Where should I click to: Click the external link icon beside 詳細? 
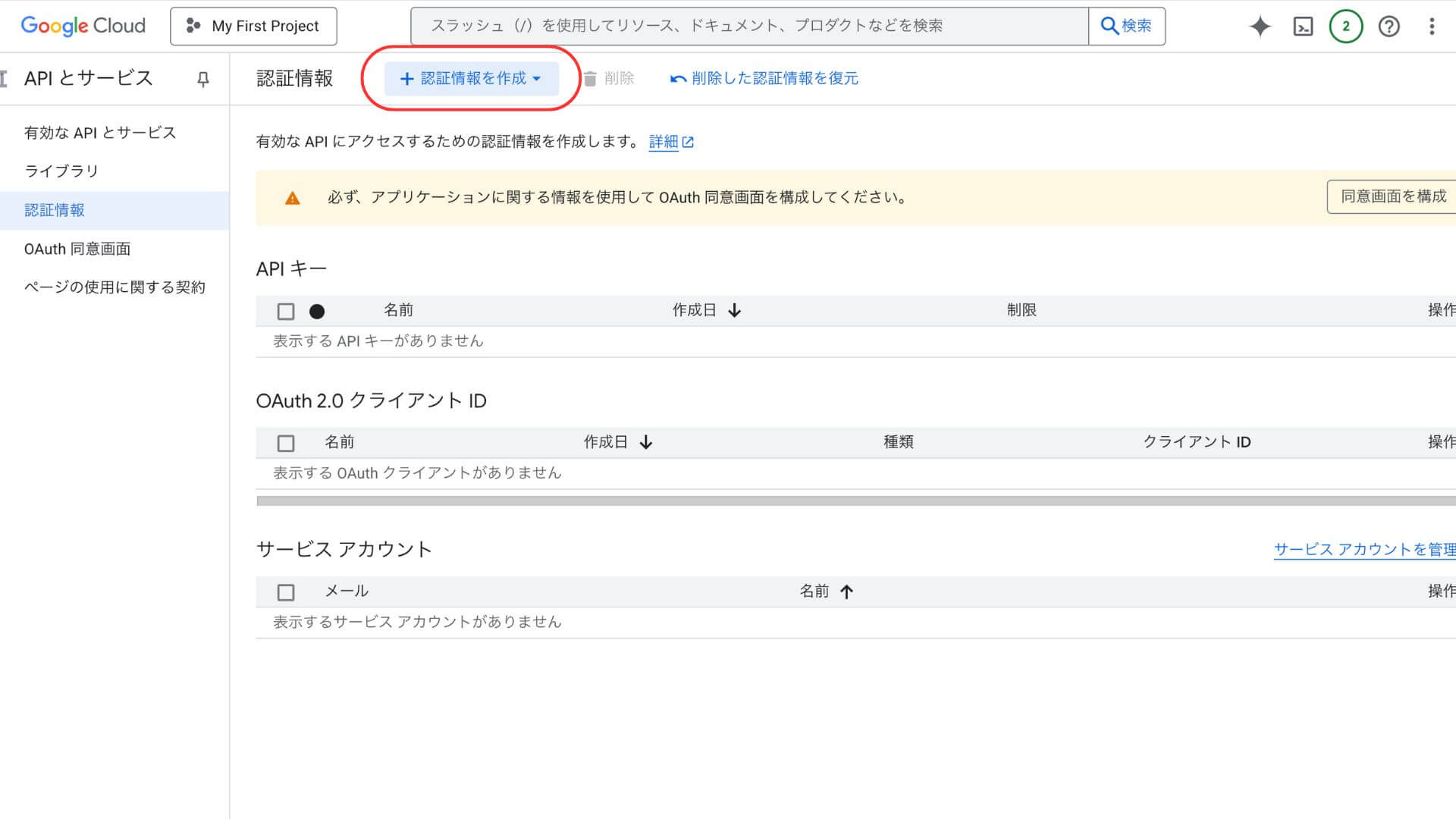pyautogui.click(x=688, y=142)
